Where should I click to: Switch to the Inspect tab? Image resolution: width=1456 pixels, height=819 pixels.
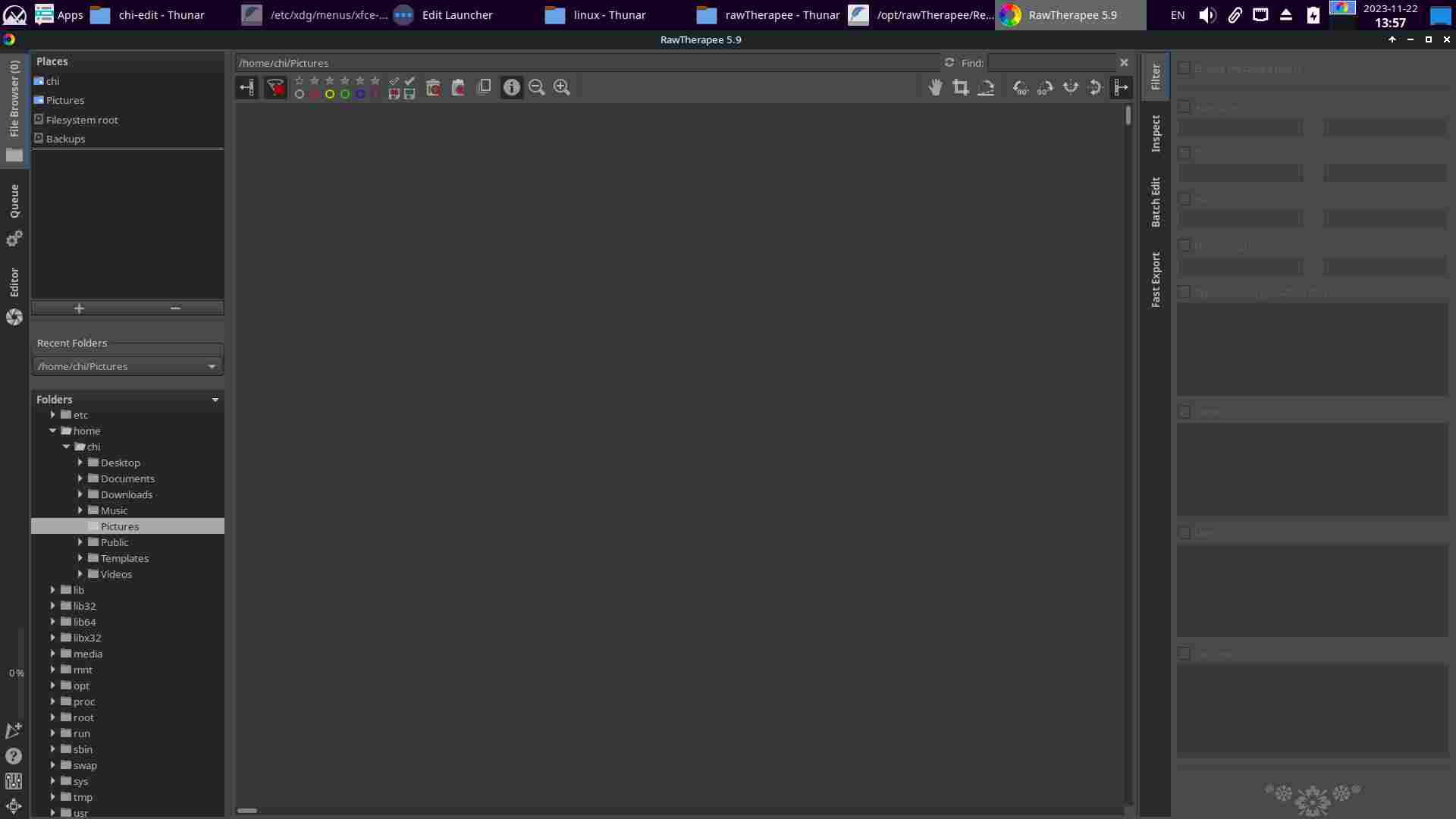point(1156,133)
